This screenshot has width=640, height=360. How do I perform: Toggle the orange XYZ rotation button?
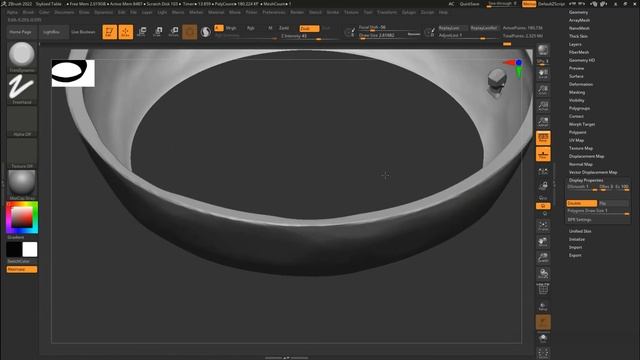(543, 206)
